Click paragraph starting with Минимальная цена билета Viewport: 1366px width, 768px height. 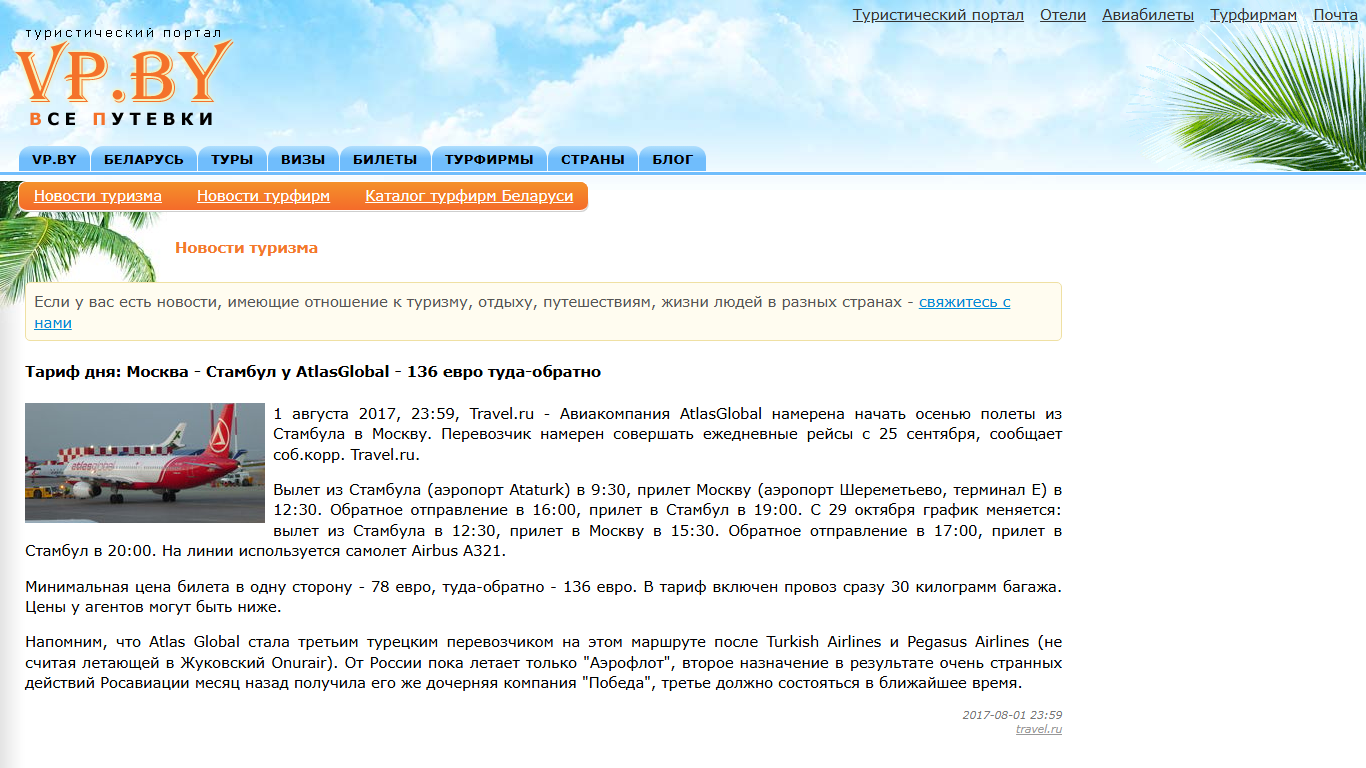(543, 597)
